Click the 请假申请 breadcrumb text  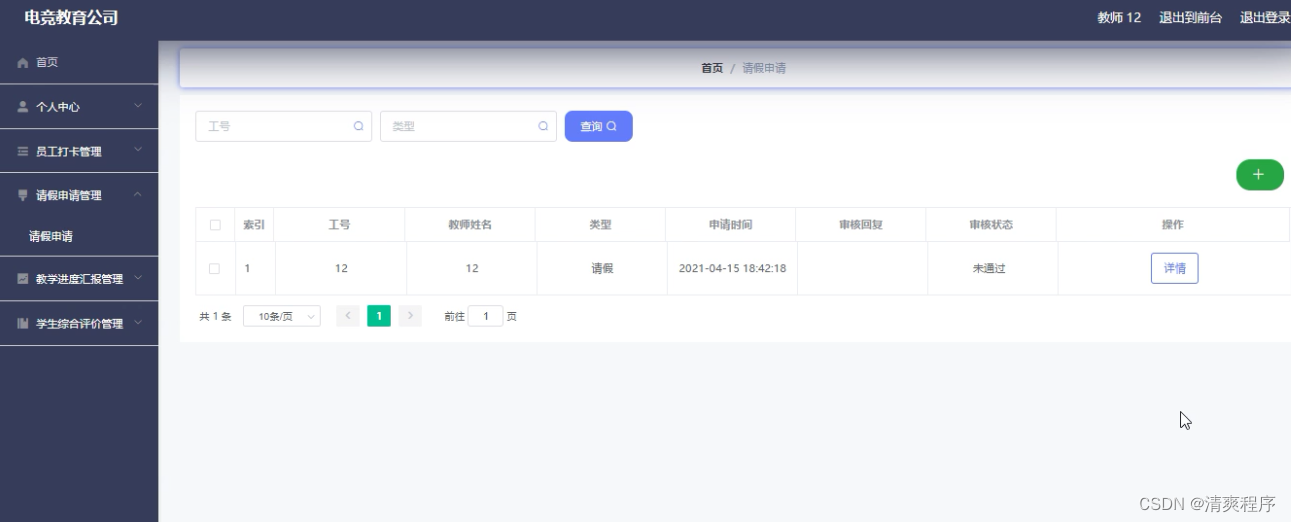pos(764,68)
